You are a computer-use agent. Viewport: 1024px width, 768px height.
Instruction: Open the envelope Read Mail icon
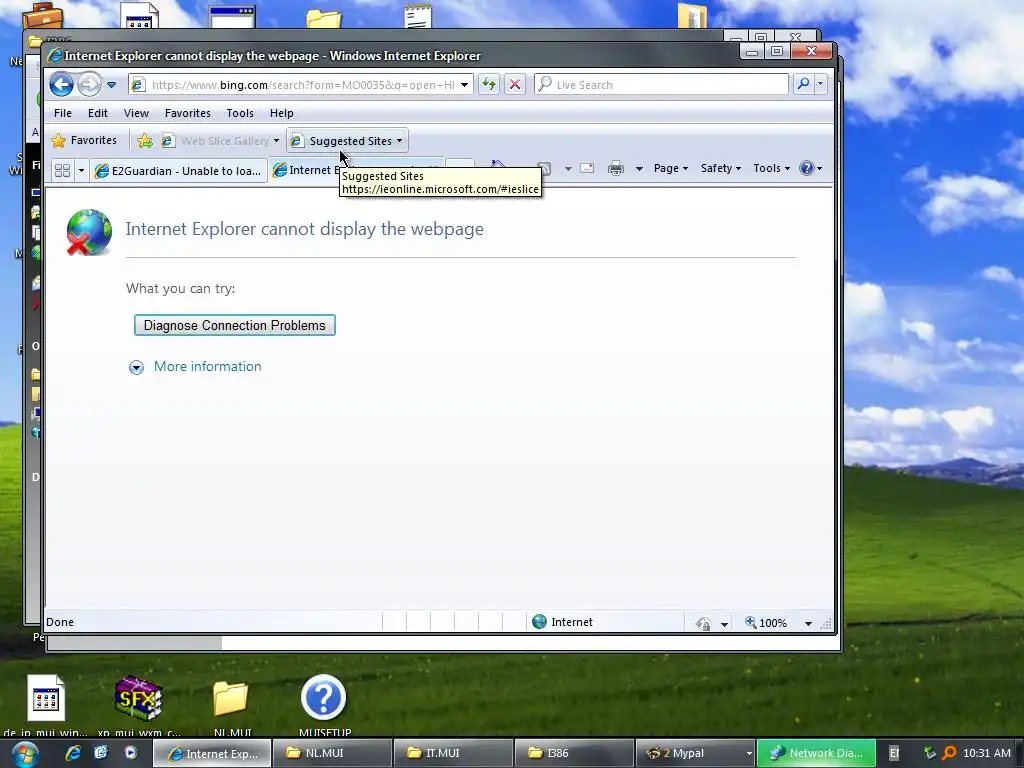(x=587, y=168)
